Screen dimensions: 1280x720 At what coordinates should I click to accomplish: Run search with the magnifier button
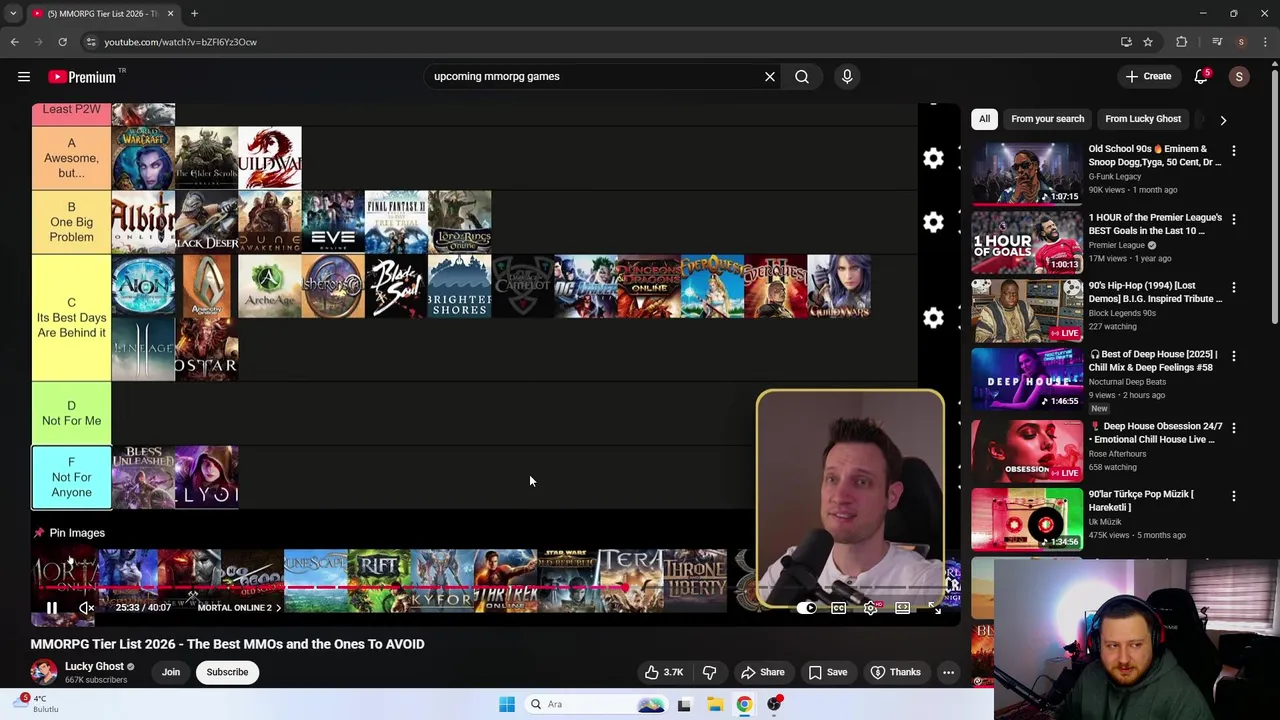point(802,76)
